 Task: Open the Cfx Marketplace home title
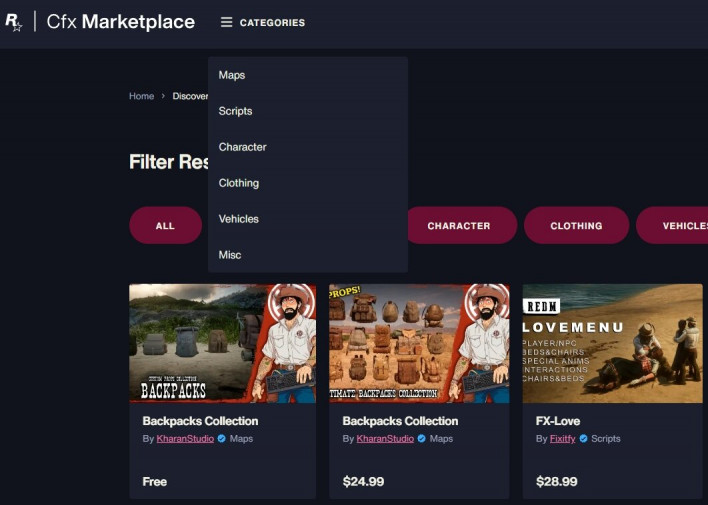coord(121,22)
